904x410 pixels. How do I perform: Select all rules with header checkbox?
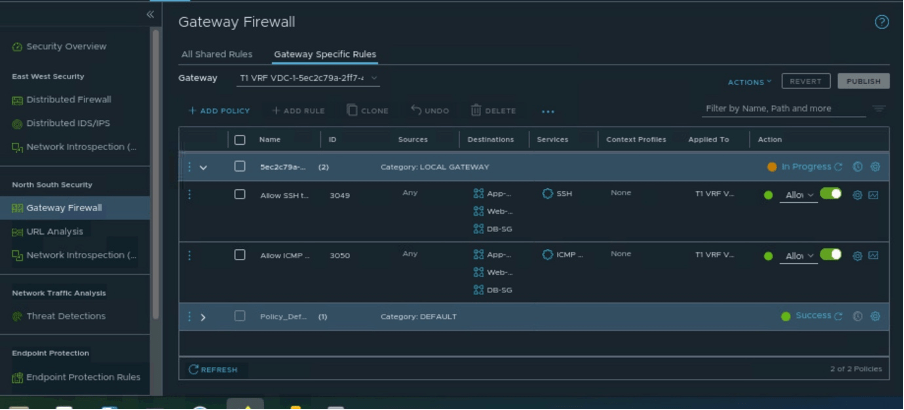[x=239, y=140]
